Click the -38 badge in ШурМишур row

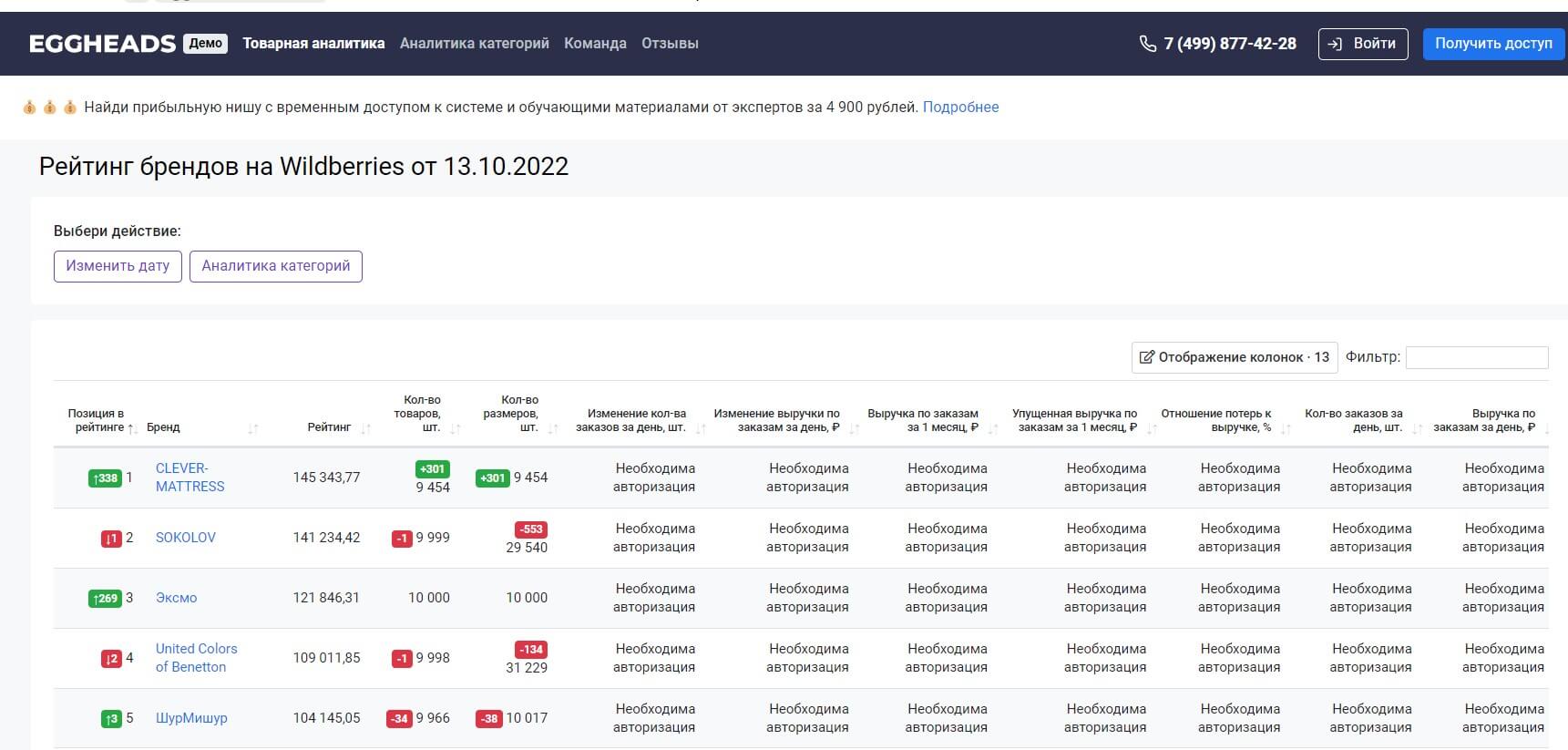tap(489, 718)
